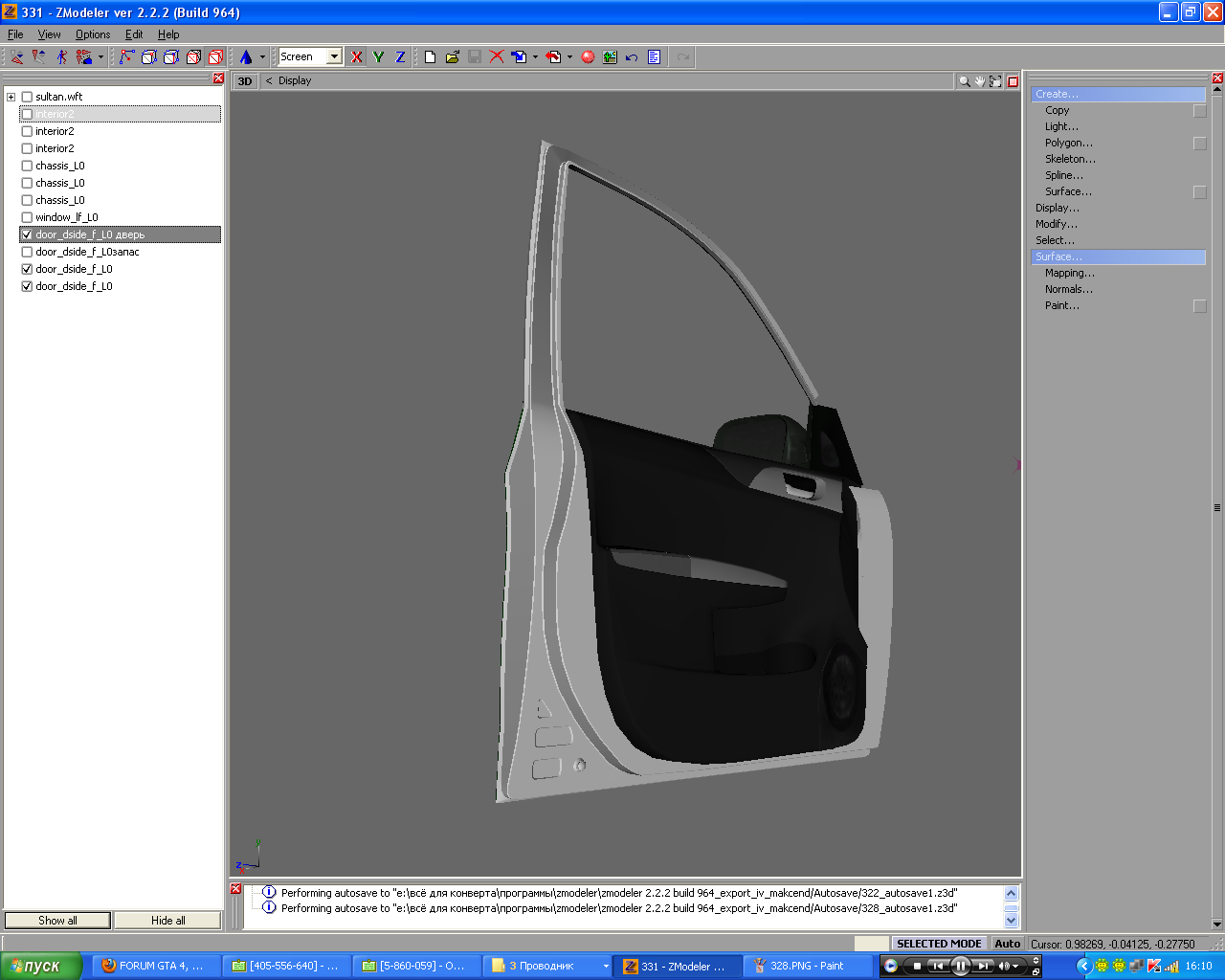Open the Modify... command group
The width and height of the screenshot is (1225, 980).
(1056, 225)
